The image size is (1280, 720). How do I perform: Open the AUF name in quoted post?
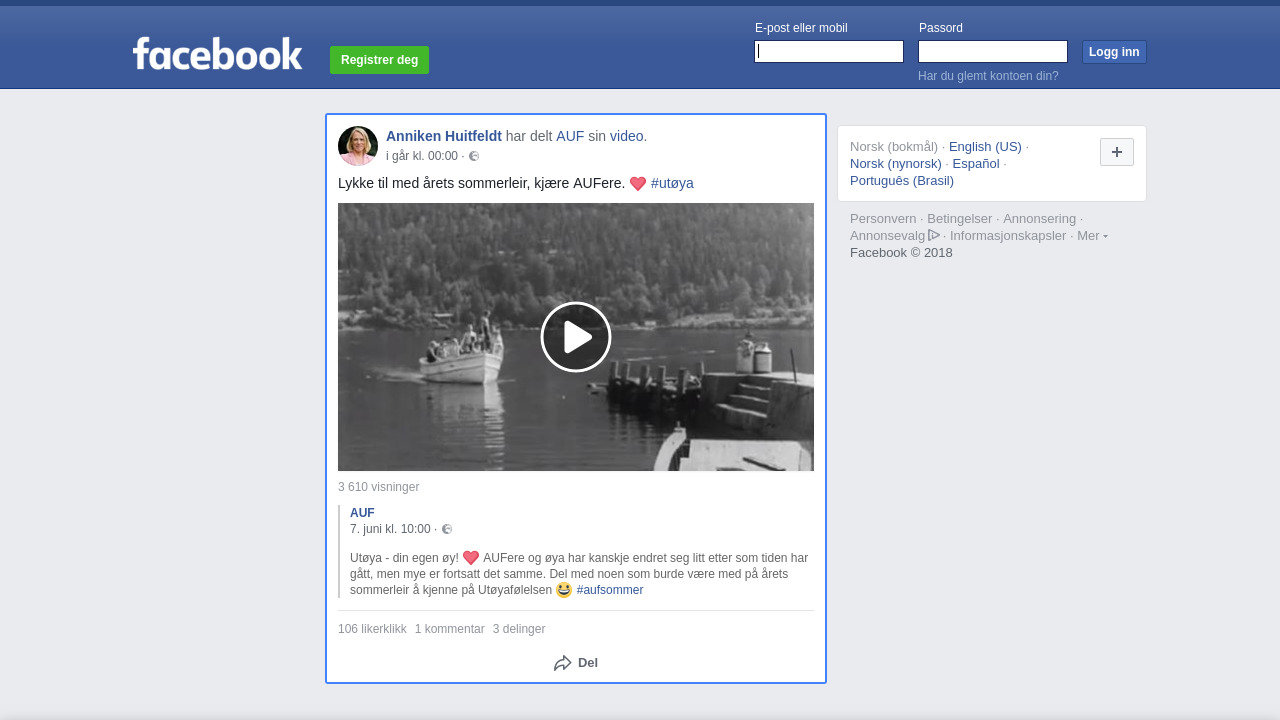point(362,513)
